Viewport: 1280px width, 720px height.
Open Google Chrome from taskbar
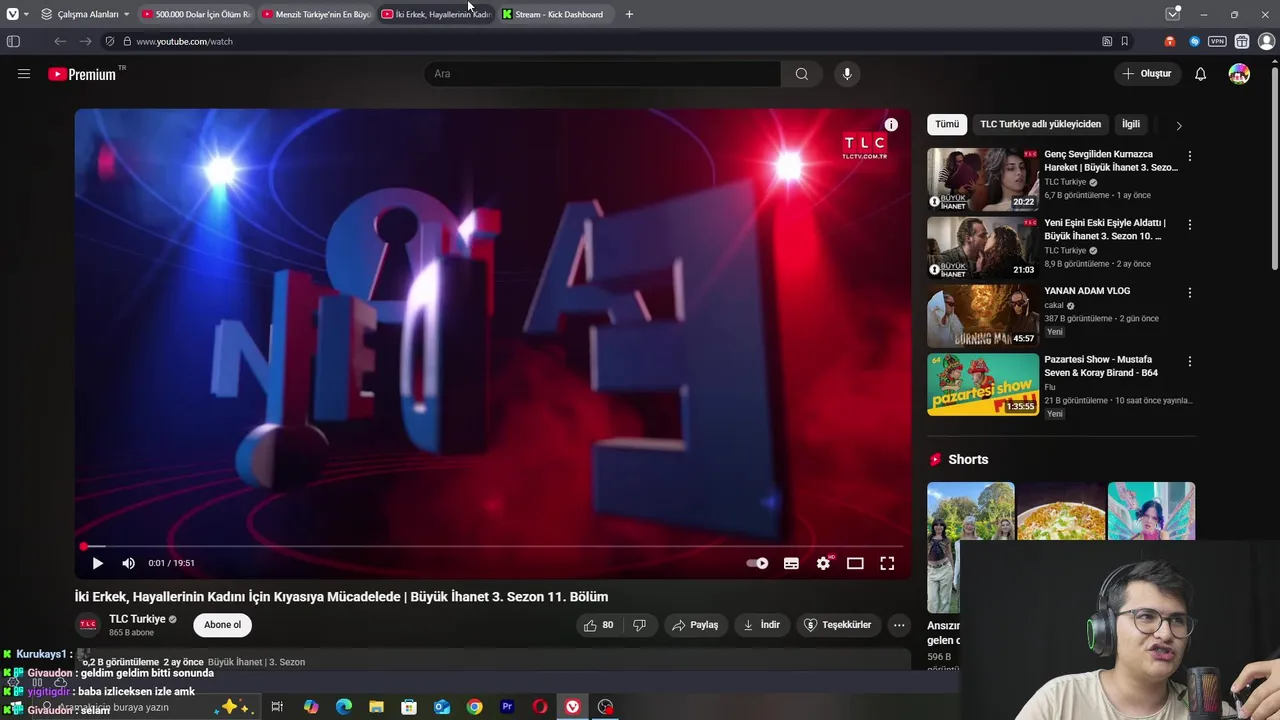click(x=474, y=707)
